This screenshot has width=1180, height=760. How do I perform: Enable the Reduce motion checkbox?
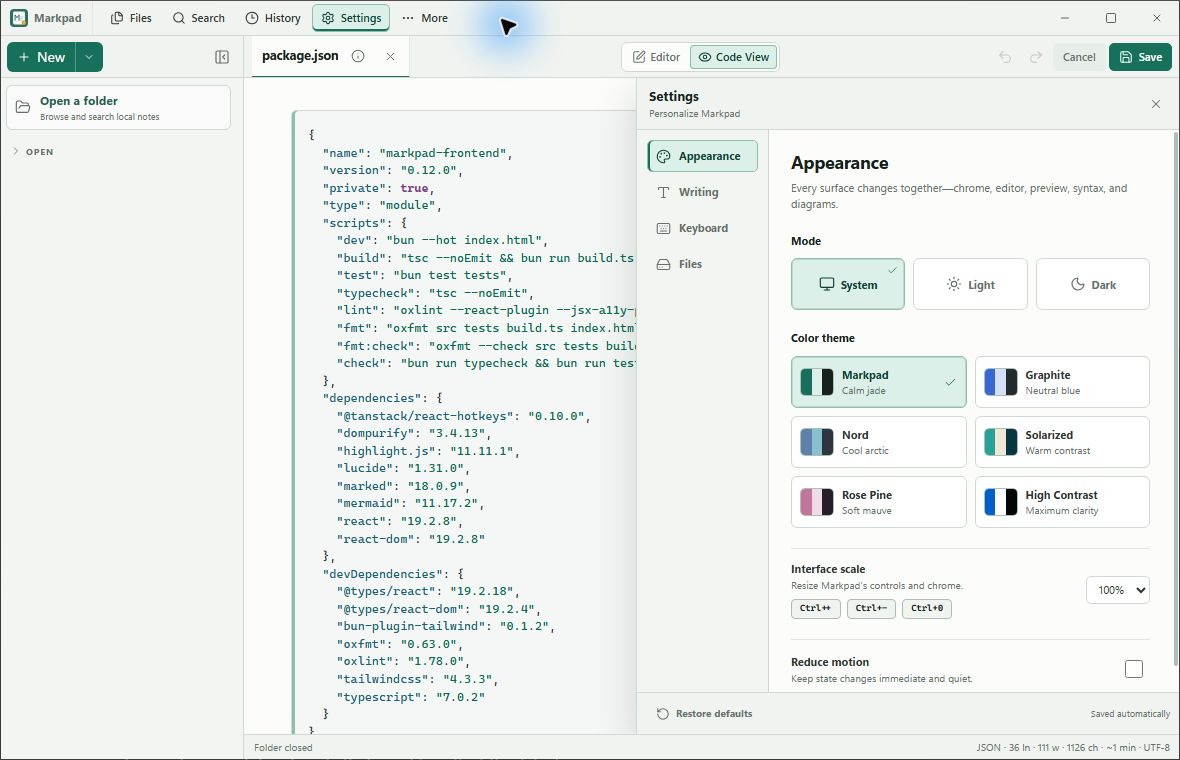tap(1133, 668)
